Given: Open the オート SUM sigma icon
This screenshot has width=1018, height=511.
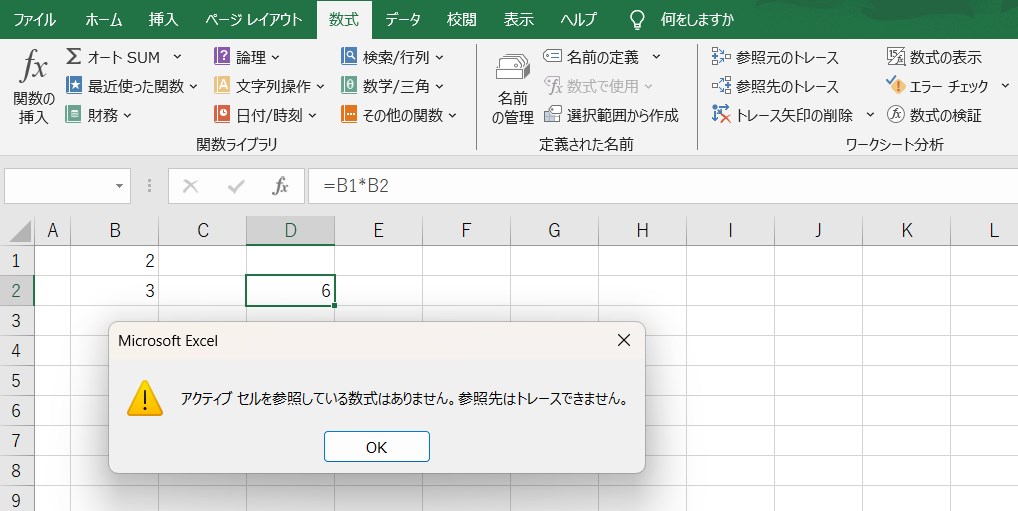Looking at the screenshot, I should pyautogui.click(x=74, y=57).
